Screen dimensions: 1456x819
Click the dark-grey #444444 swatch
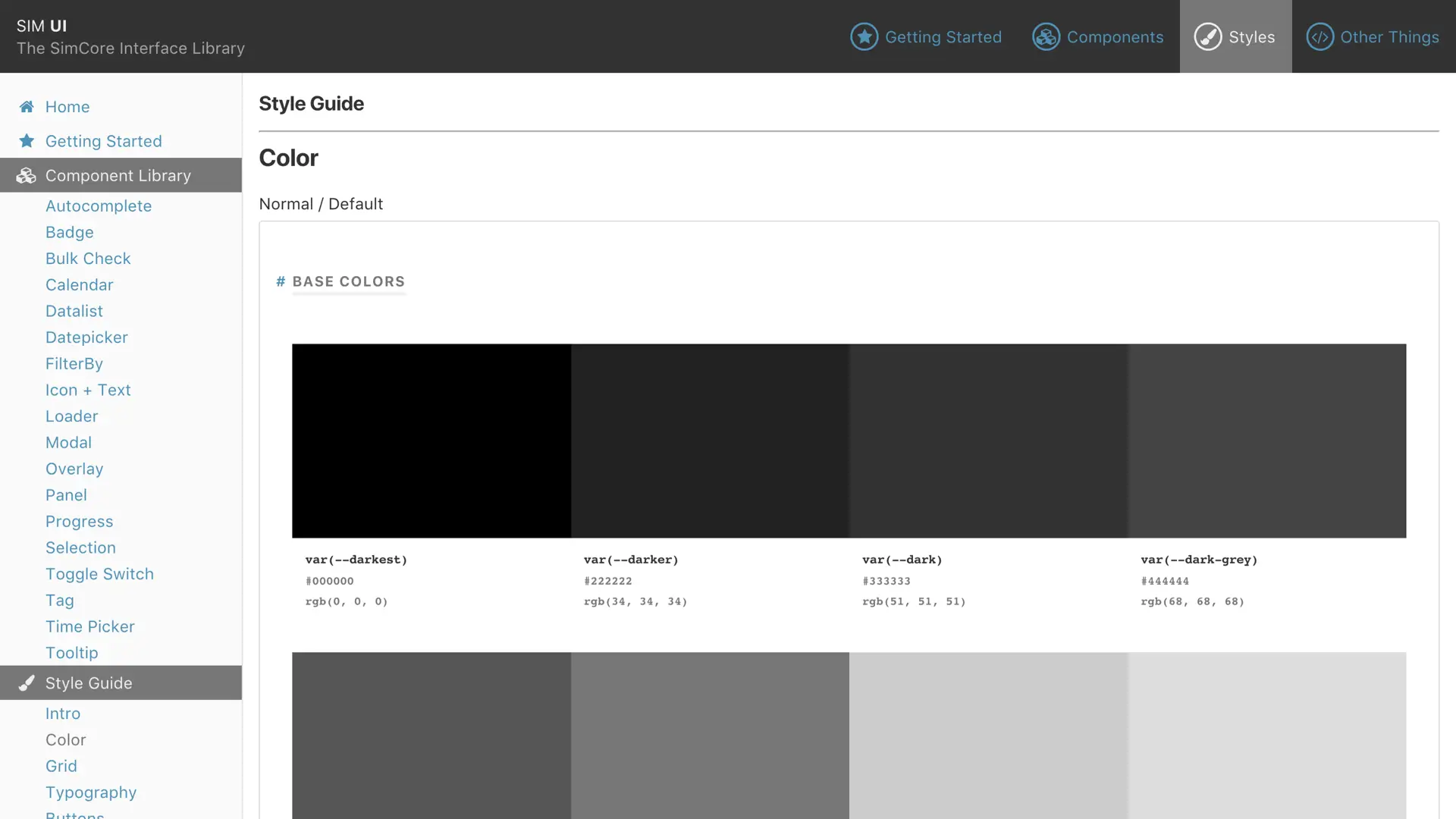pos(1266,441)
